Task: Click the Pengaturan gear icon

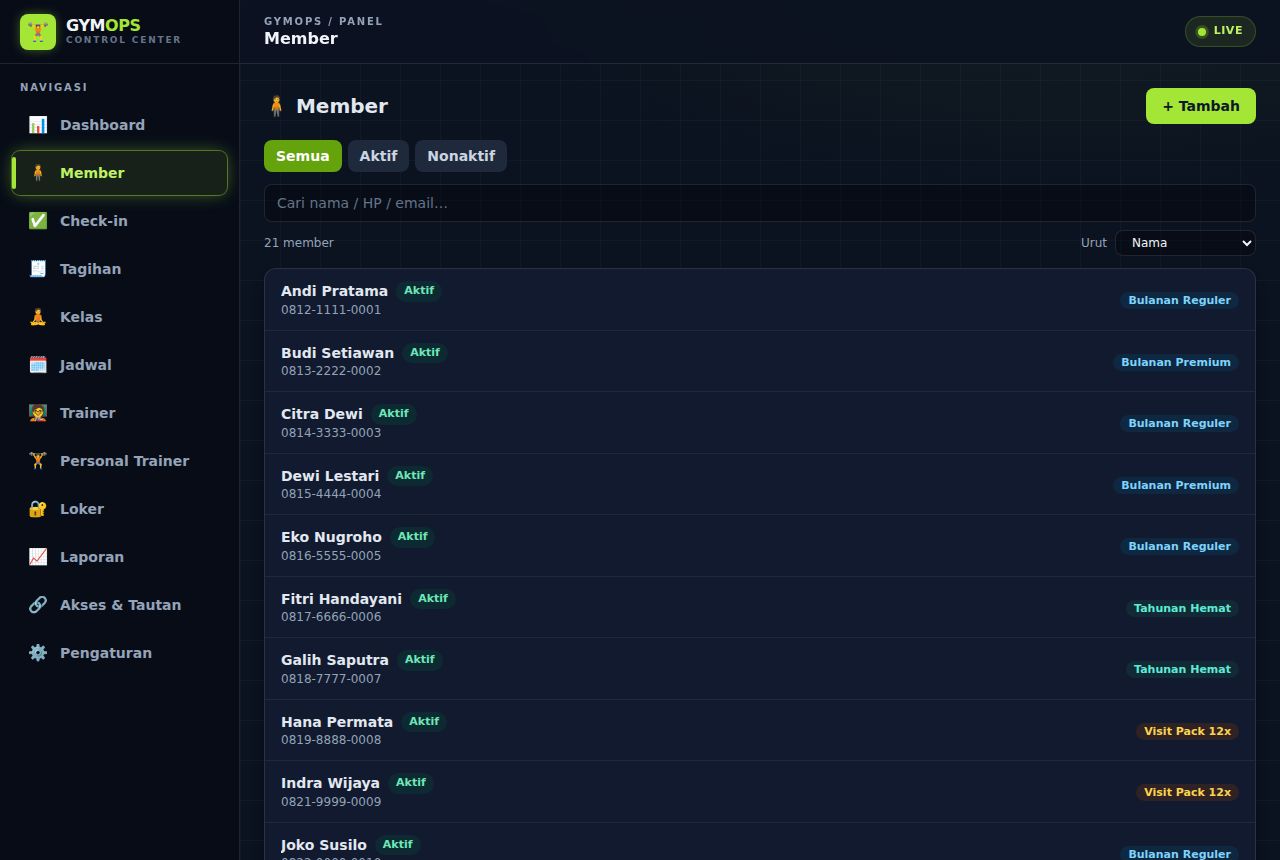Action: pyautogui.click(x=38, y=653)
